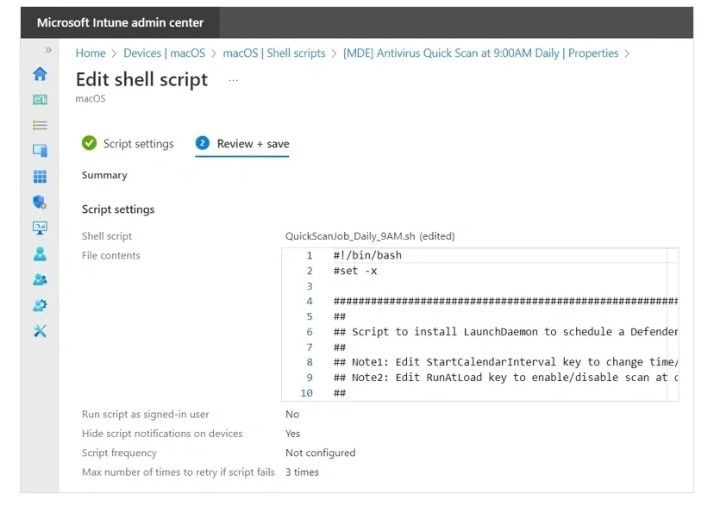Open the Apps grid icon

(40, 176)
